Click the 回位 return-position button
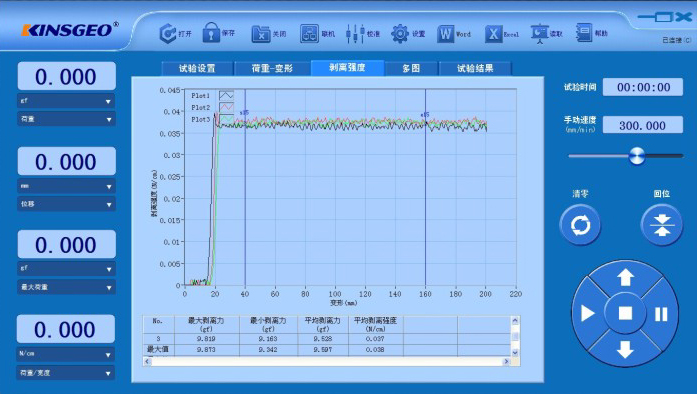Viewport: 697px width, 394px height. click(x=661, y=225)
